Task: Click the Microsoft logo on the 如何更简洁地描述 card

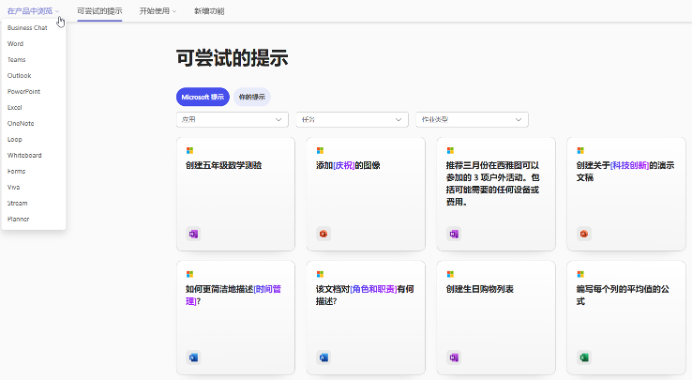Action: pos(190,274)
